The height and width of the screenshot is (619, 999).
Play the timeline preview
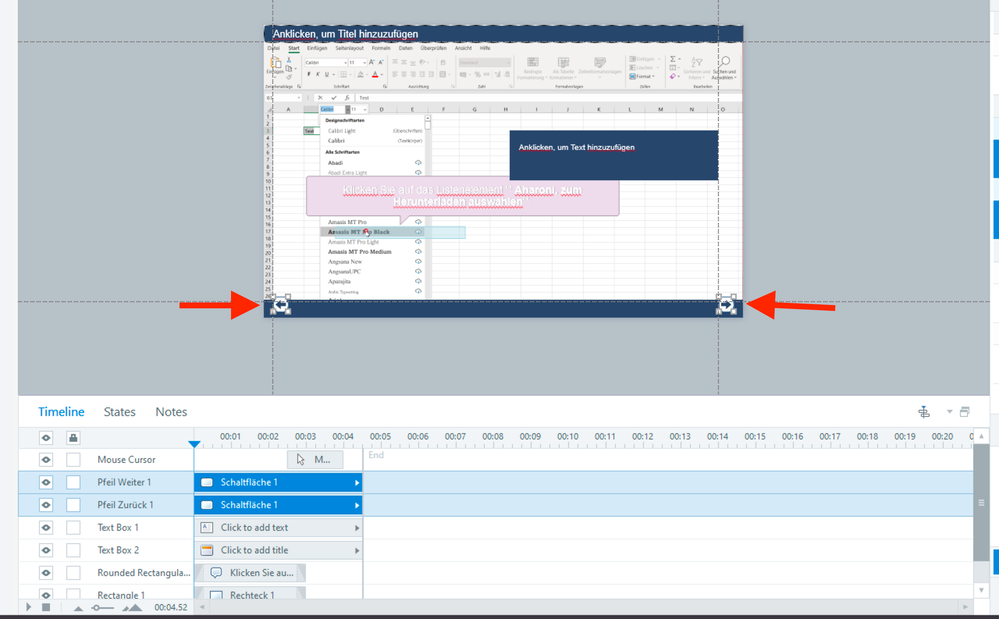(29, 608)
